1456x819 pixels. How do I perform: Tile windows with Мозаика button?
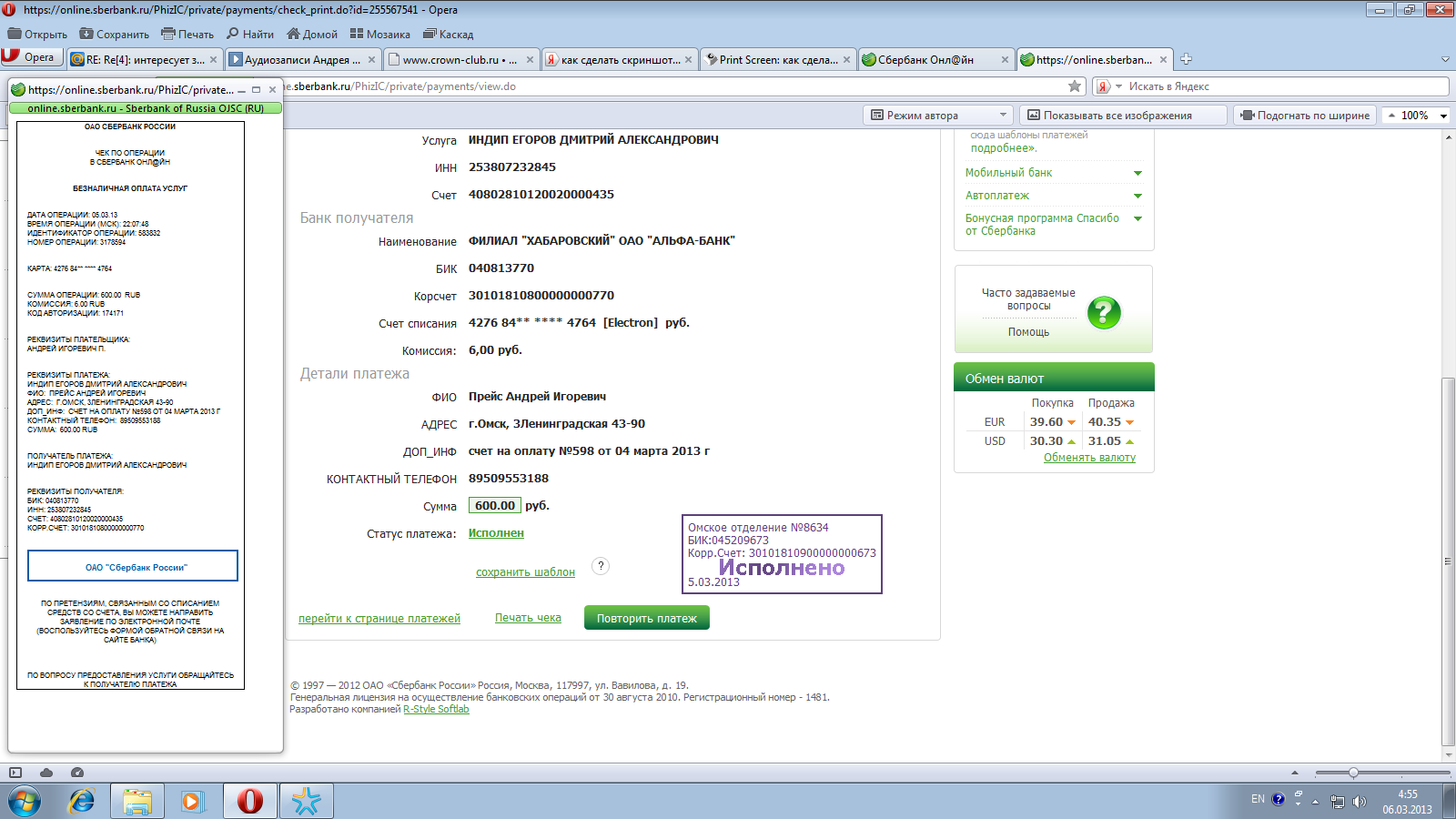(x=380, y=35)
